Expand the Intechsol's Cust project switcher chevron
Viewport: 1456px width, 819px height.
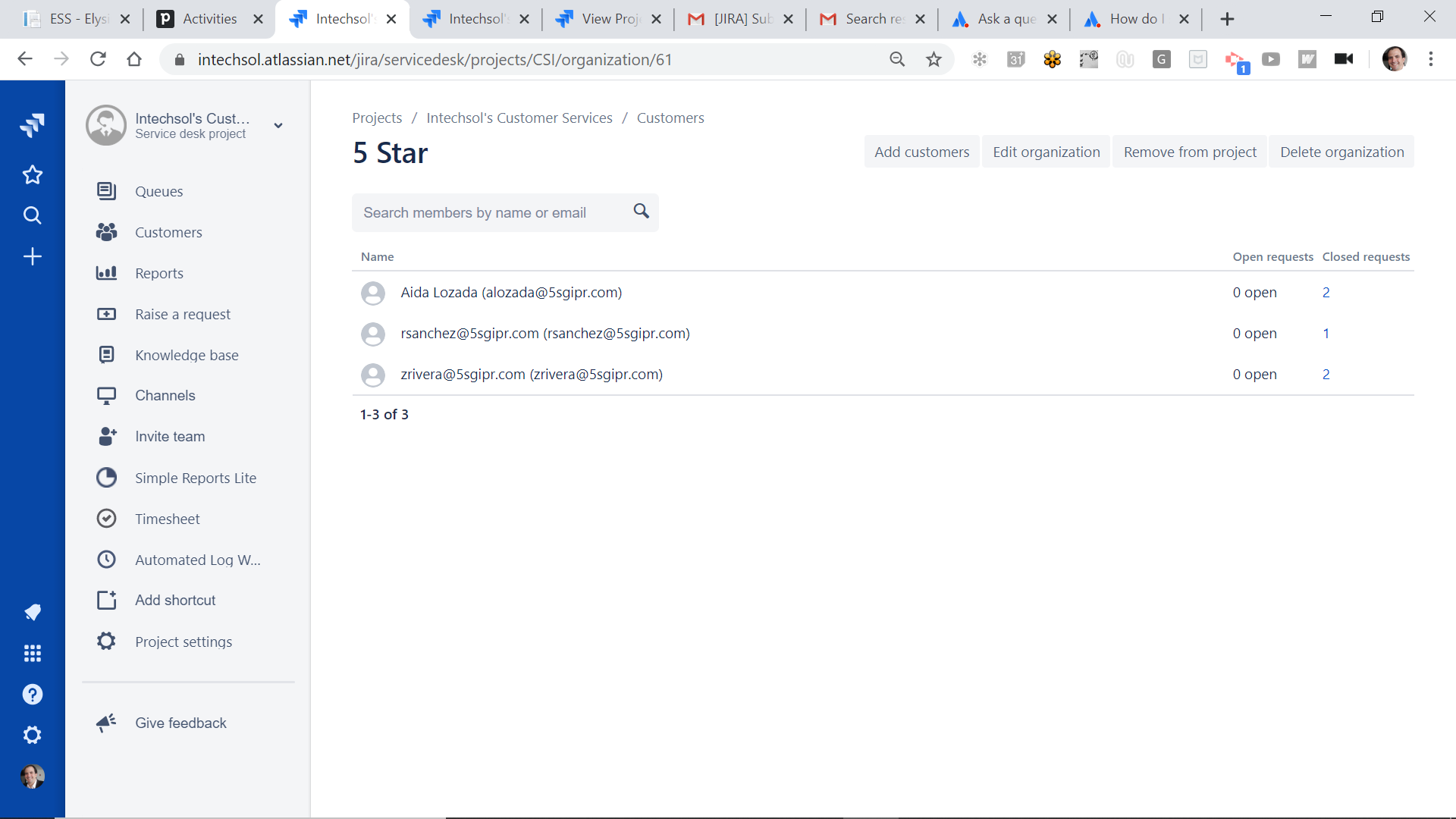pyautogui.click(x=278, y=126)
